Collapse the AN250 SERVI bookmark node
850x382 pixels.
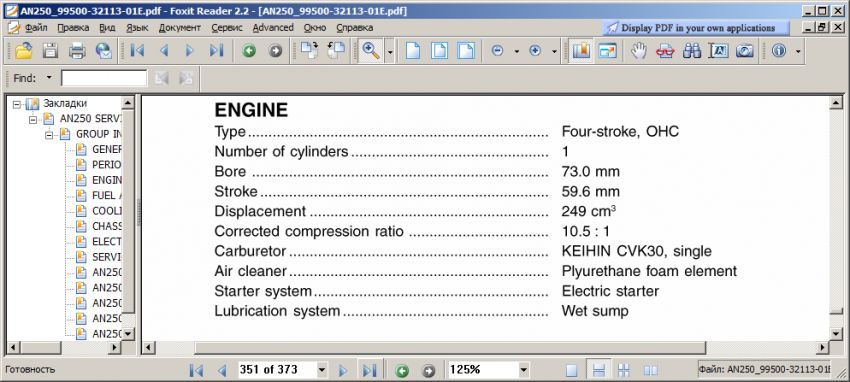coord(33,119)
